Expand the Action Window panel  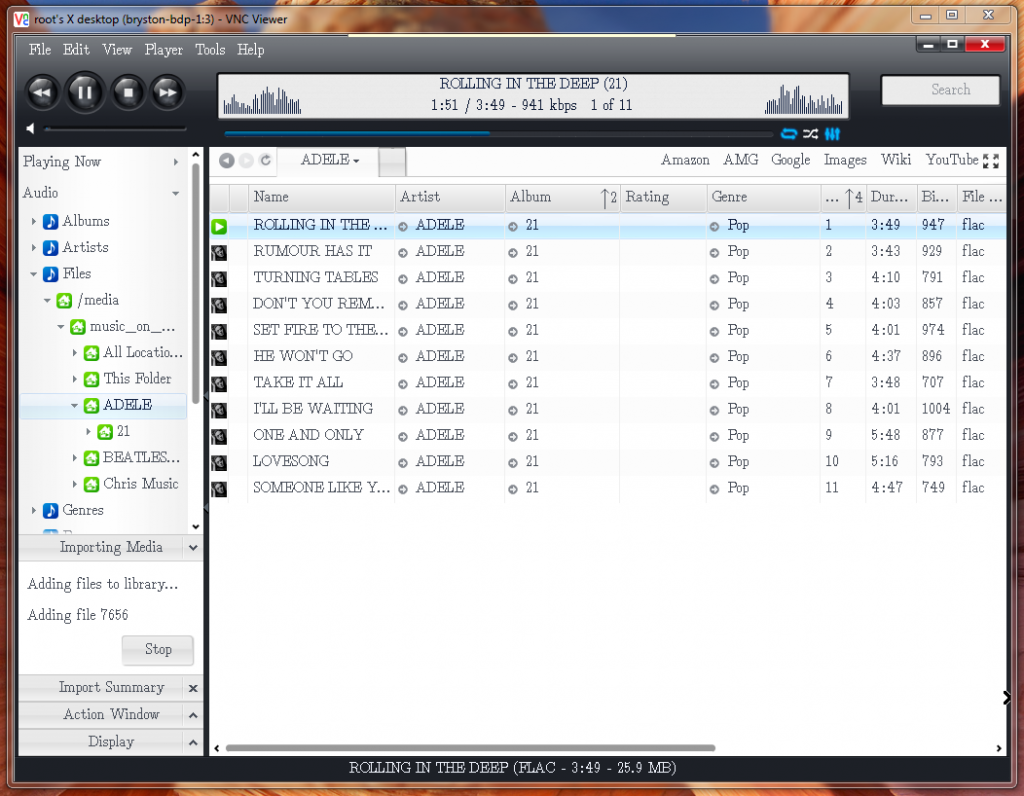193,716
